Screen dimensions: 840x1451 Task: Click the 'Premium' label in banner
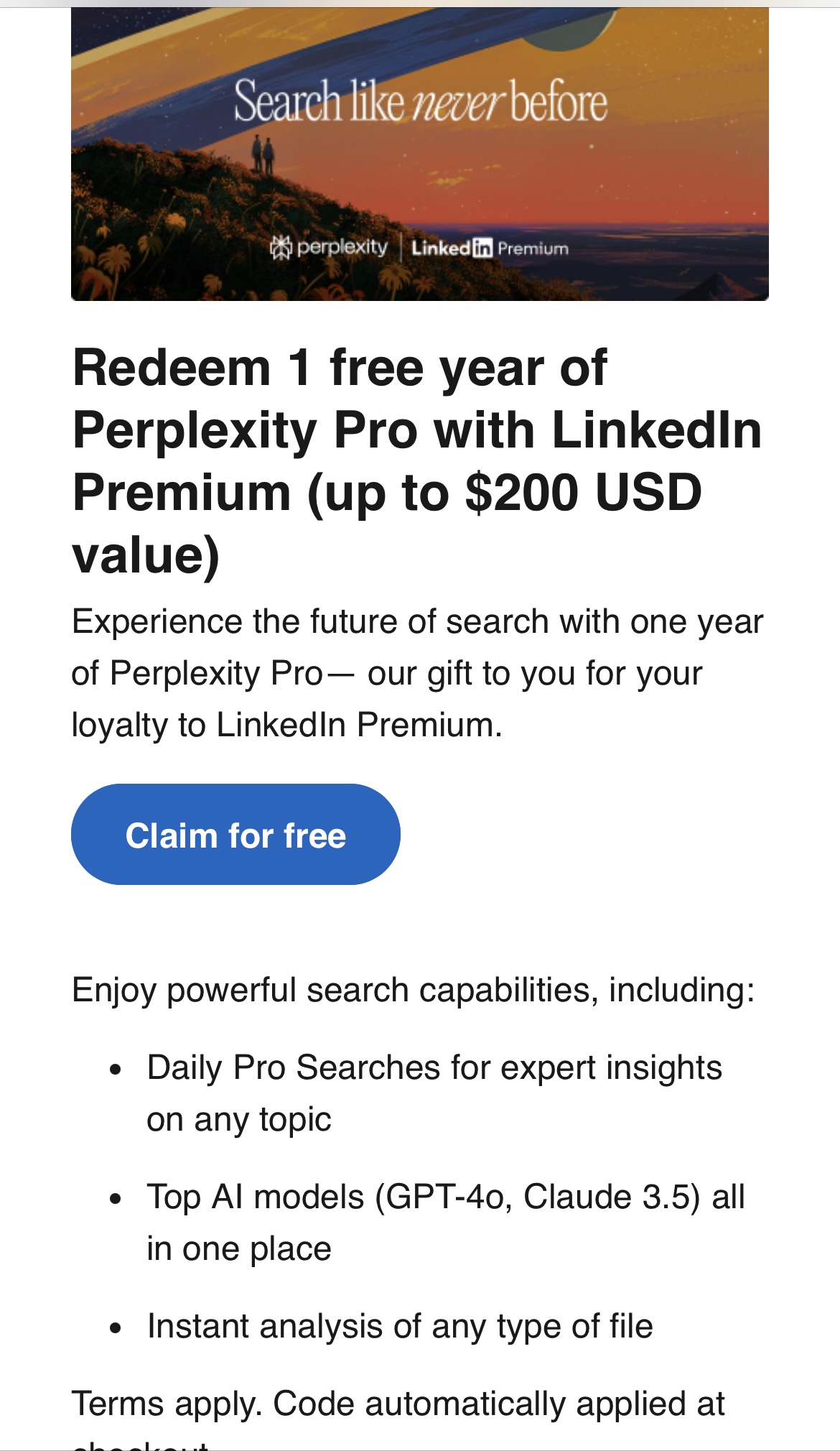[x=533, y=249]
